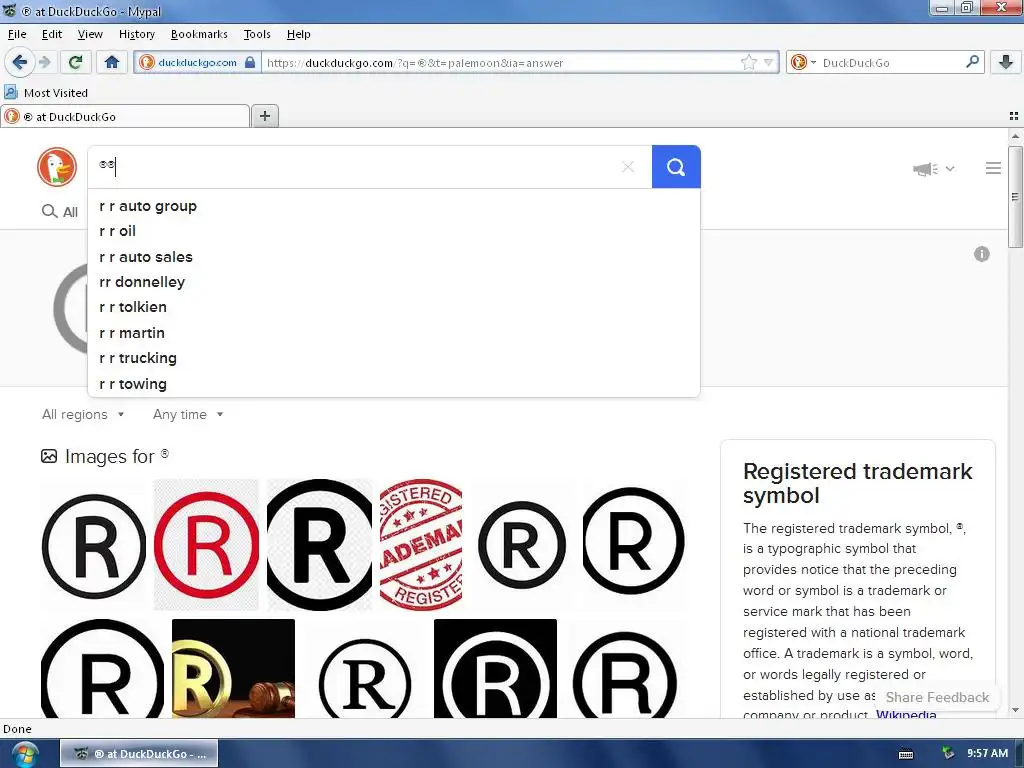Image resolution: width=1024 pixels, height=768 pixels.
Task: Pick suggestion 'r r auto group'
Action: click(x=394, y=206)
